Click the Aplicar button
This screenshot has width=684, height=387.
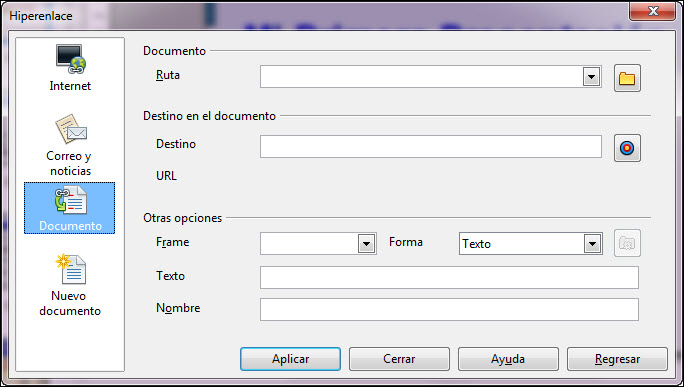point(291,359)
